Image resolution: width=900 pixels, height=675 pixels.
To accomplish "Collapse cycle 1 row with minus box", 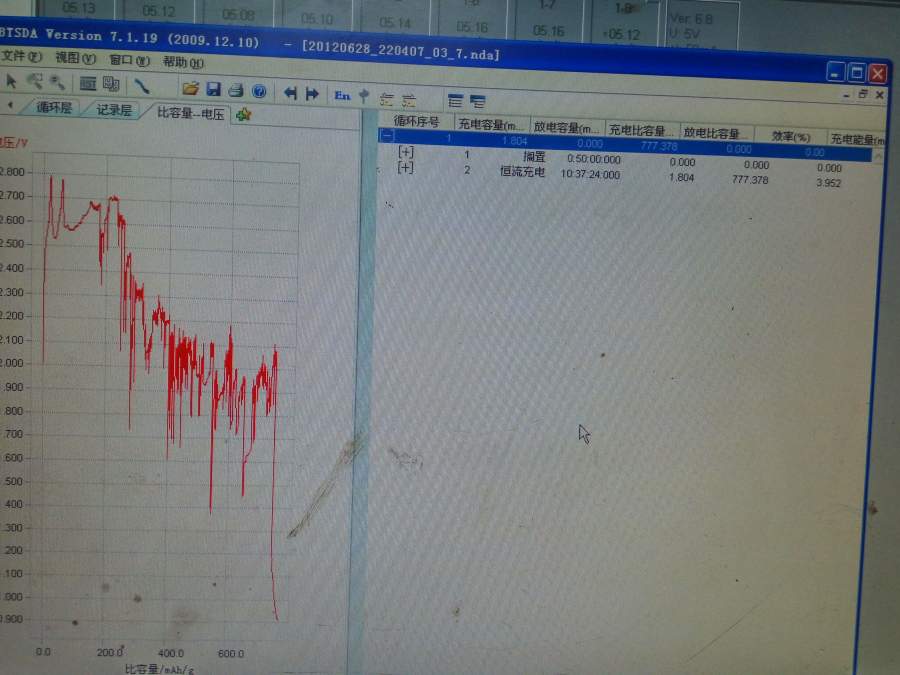I will click(387, 136).
